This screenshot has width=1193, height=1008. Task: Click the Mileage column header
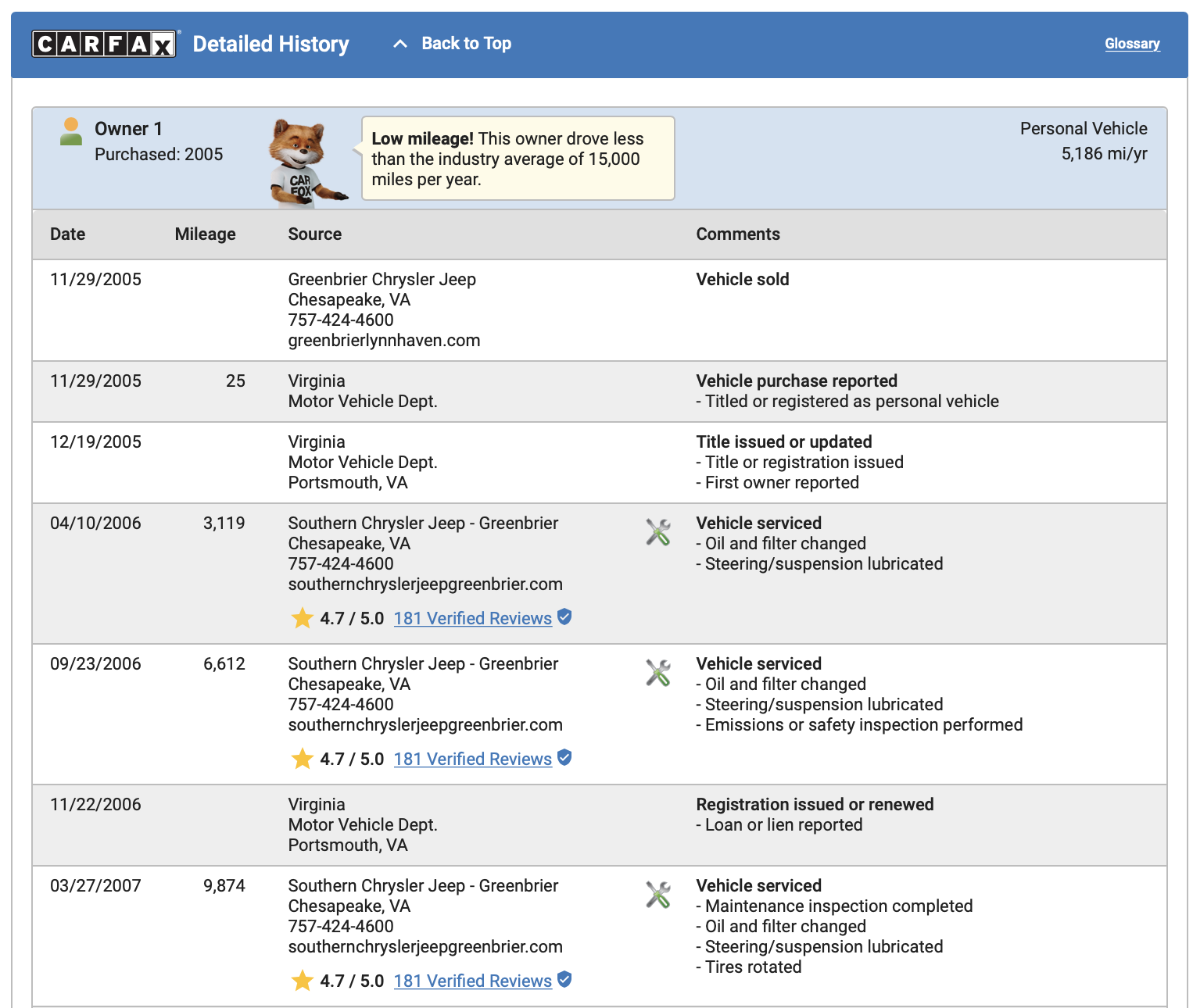(205, 234)
